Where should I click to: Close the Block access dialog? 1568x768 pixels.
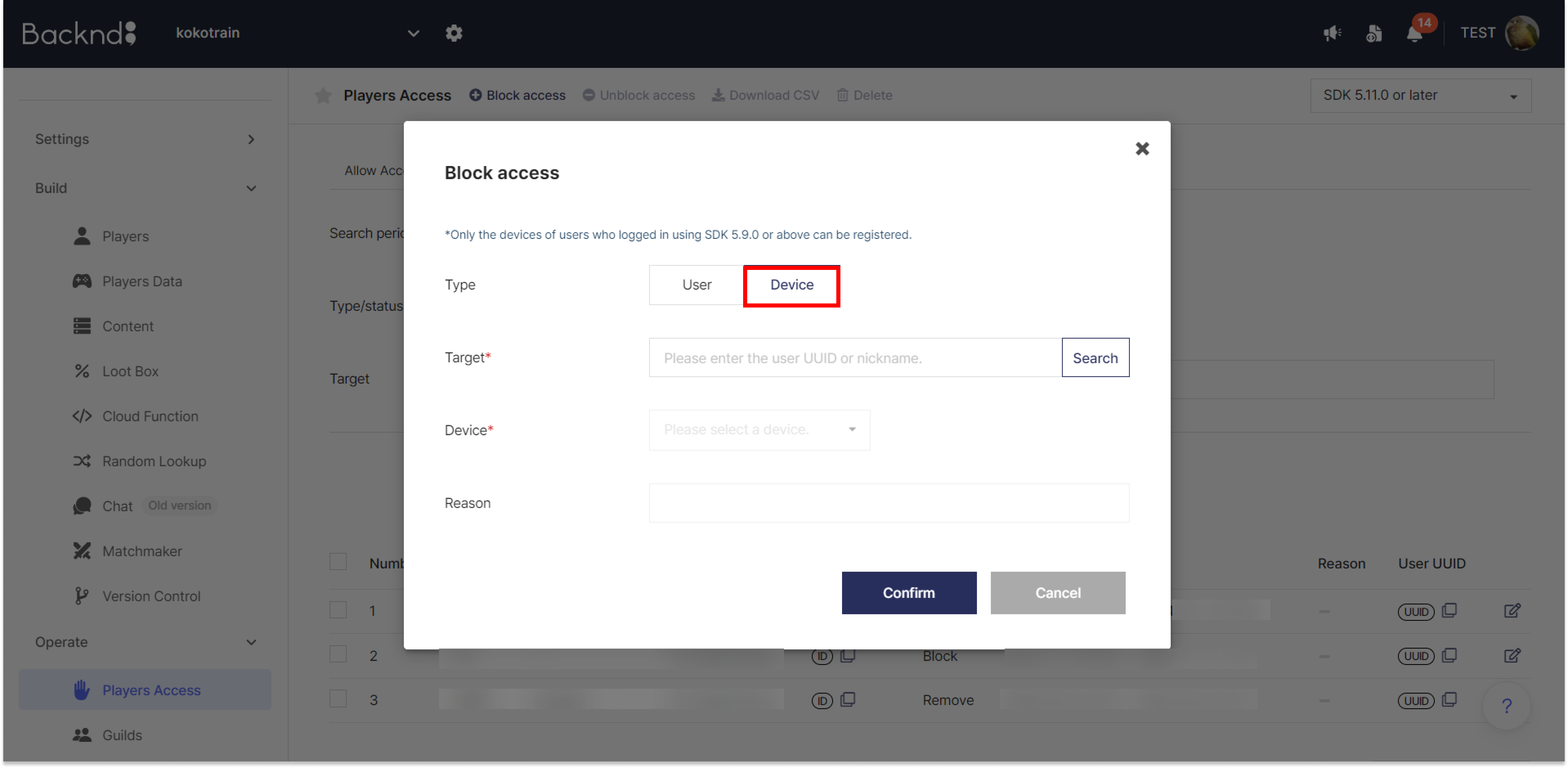coord(1142,149)
